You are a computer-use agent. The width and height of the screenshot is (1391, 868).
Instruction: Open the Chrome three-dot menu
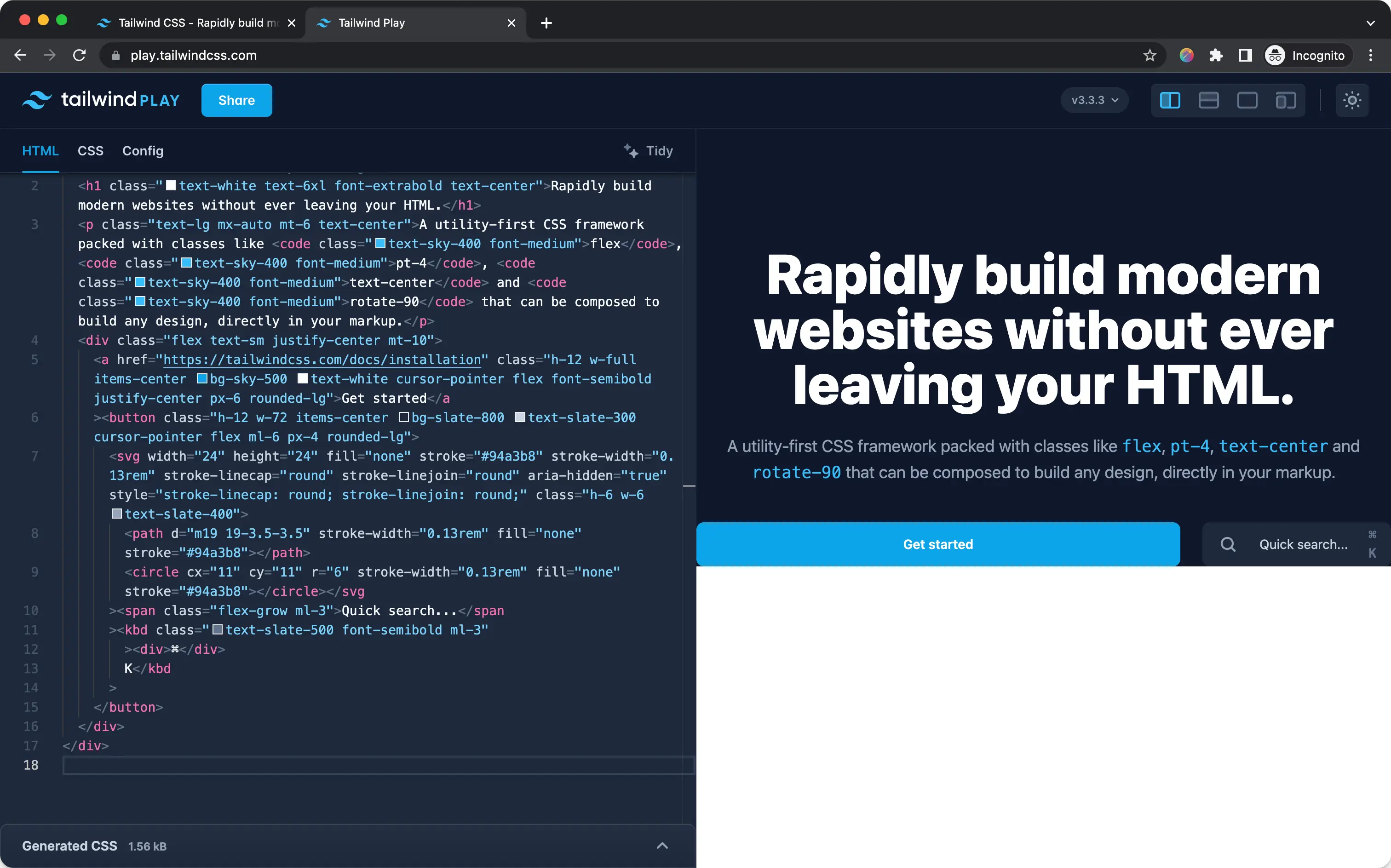1371,55
